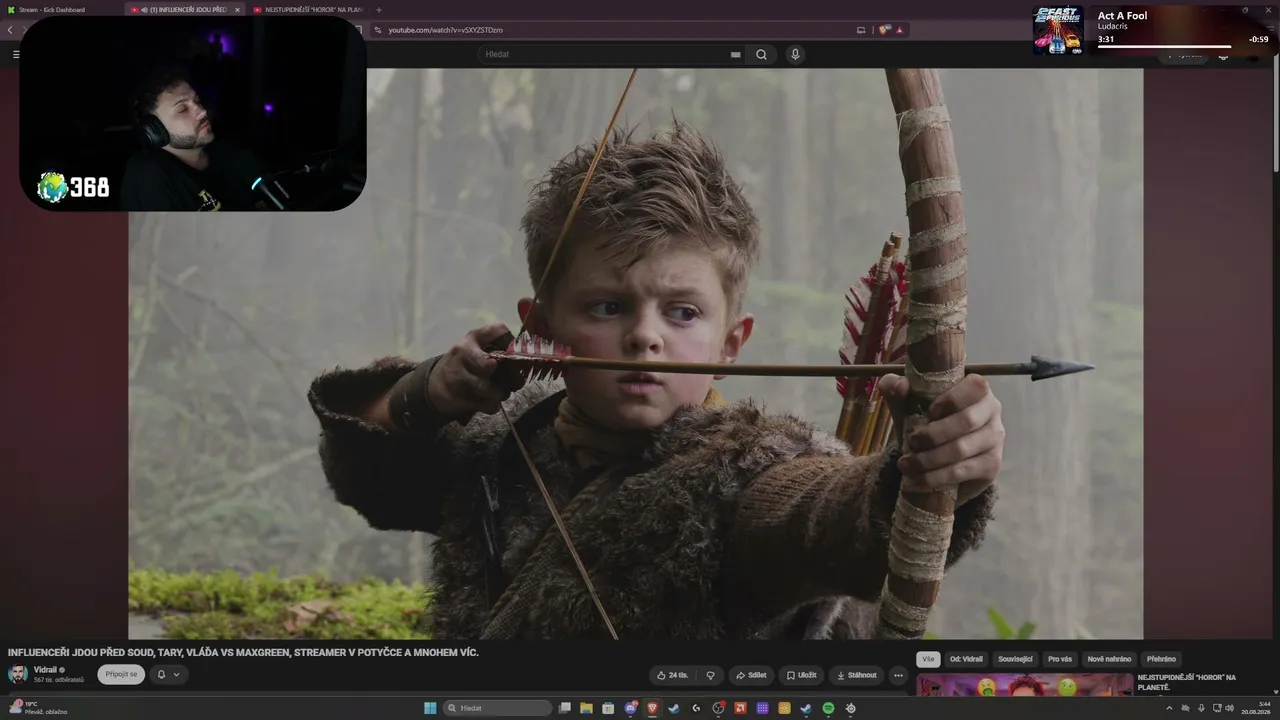Open Task View in the taskbar
This screenshot has width=1280, height=720.
pos(565,708)
